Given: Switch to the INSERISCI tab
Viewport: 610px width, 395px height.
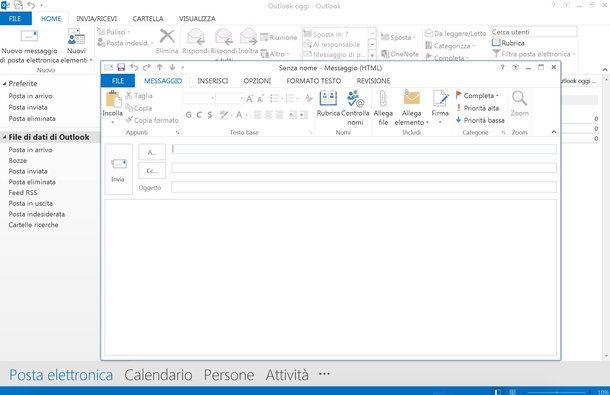Looking at the screenshot, I should point(212,81).
